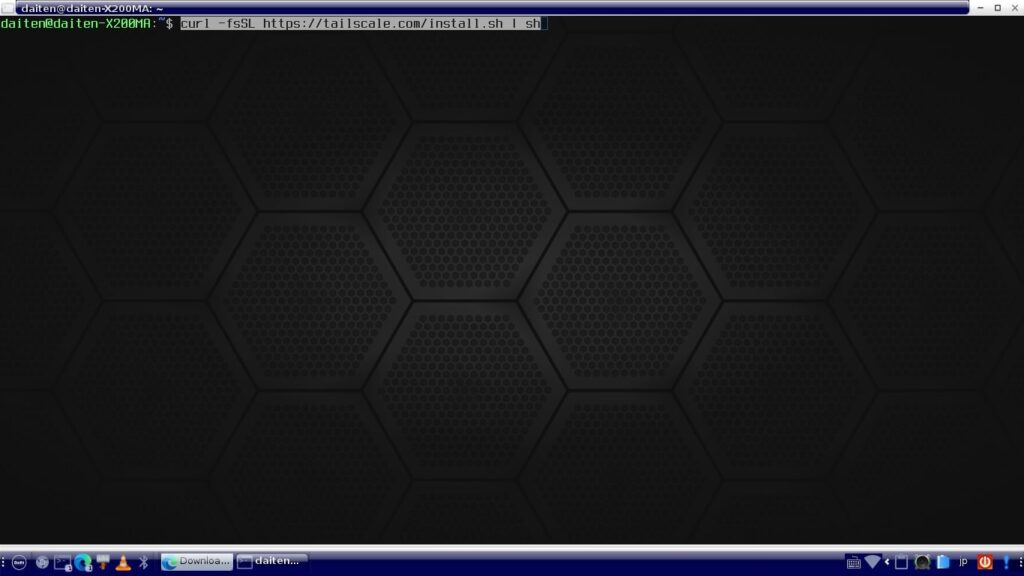The image size is (1024, 576).
Task: Click the highlighted curl command text
Action: (360, 23)
